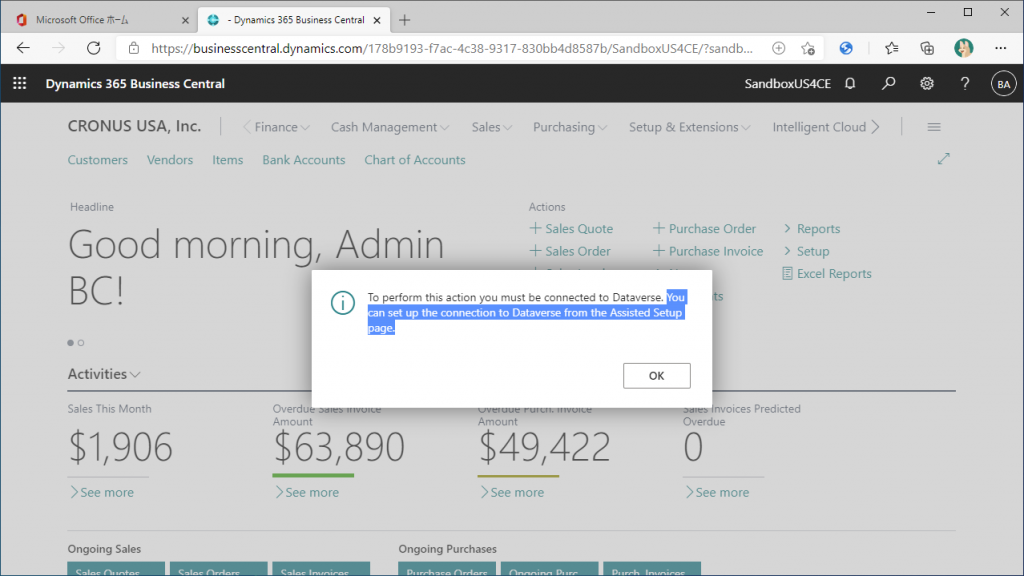Close the Microsoft Office tab
The height and width of the screenshot is (576, 1024).
point(185,20)
